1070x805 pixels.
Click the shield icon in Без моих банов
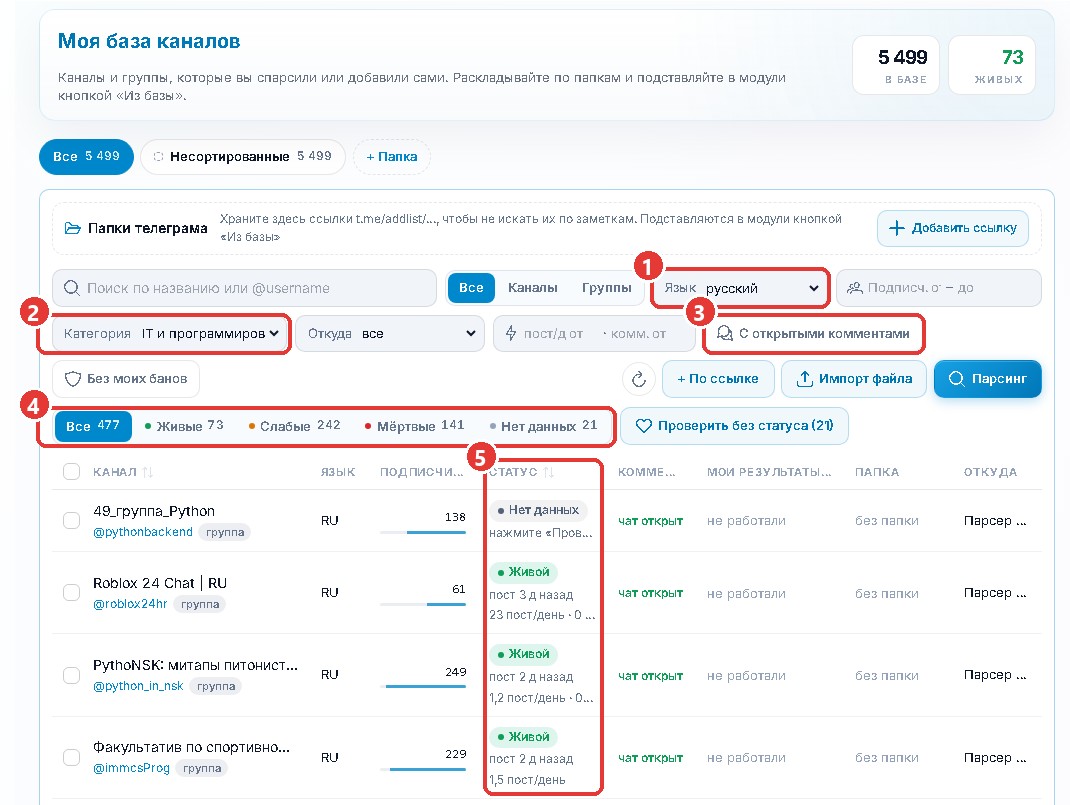tap(72, 379)
